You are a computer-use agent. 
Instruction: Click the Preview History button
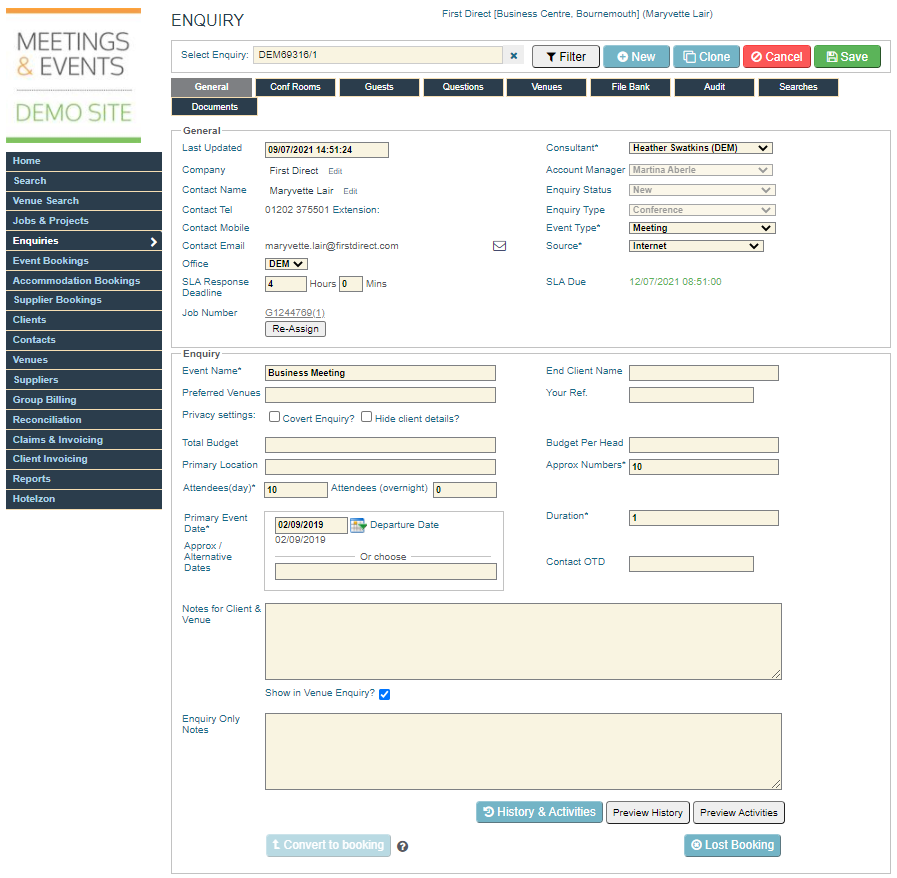[648, 813]
